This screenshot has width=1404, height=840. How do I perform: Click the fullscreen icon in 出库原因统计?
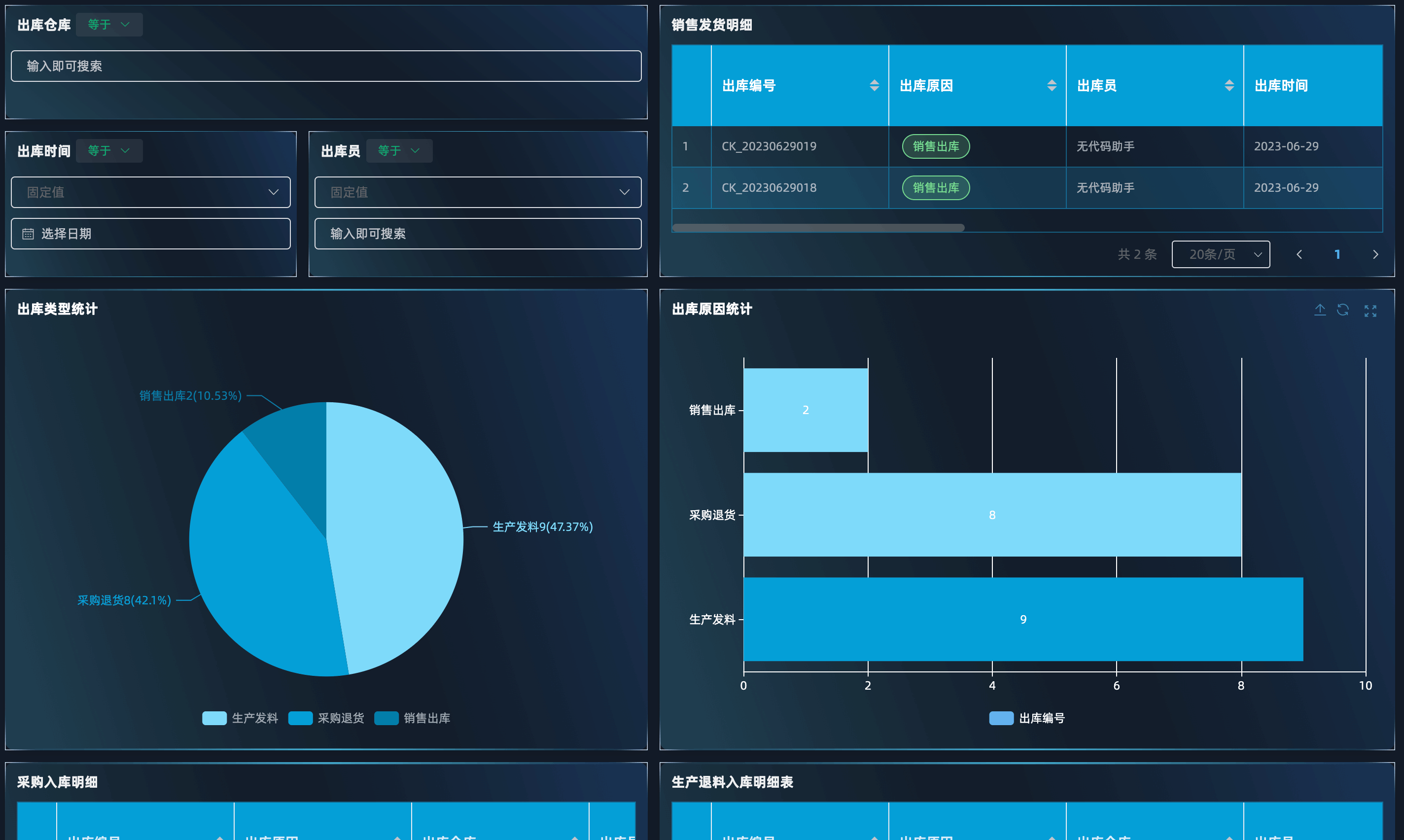(1370, 311)
